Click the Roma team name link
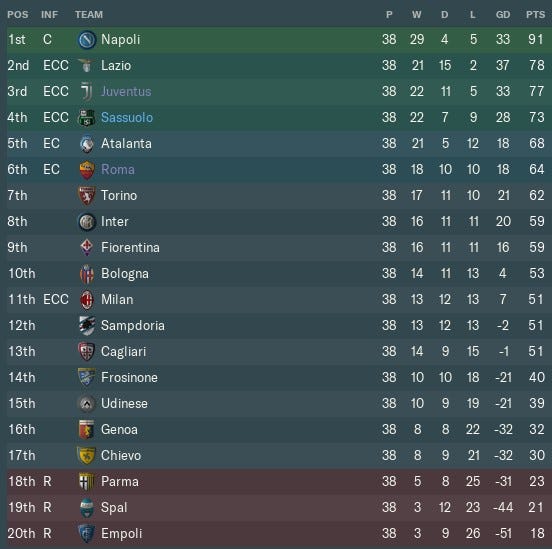The image size is (552, 549). point(118,170)
